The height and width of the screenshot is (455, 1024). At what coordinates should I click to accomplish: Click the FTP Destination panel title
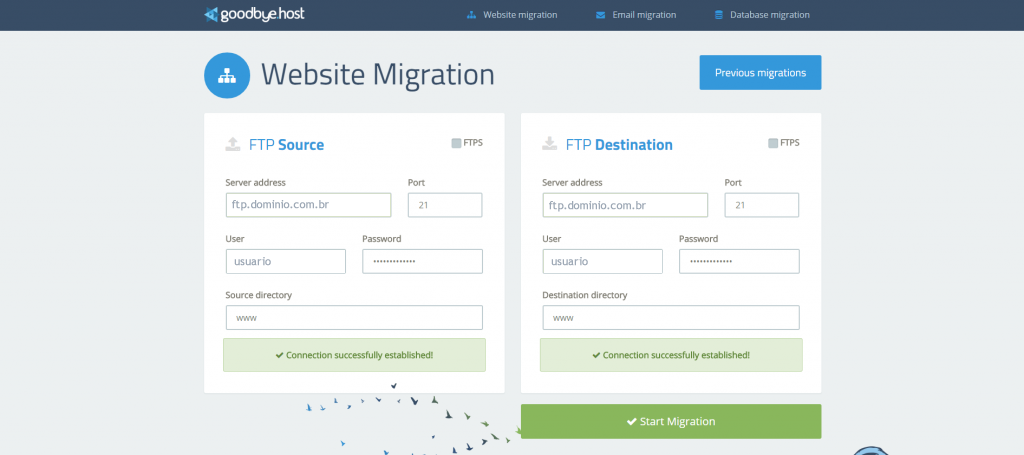pyautogui.click(x=619, y=144)
